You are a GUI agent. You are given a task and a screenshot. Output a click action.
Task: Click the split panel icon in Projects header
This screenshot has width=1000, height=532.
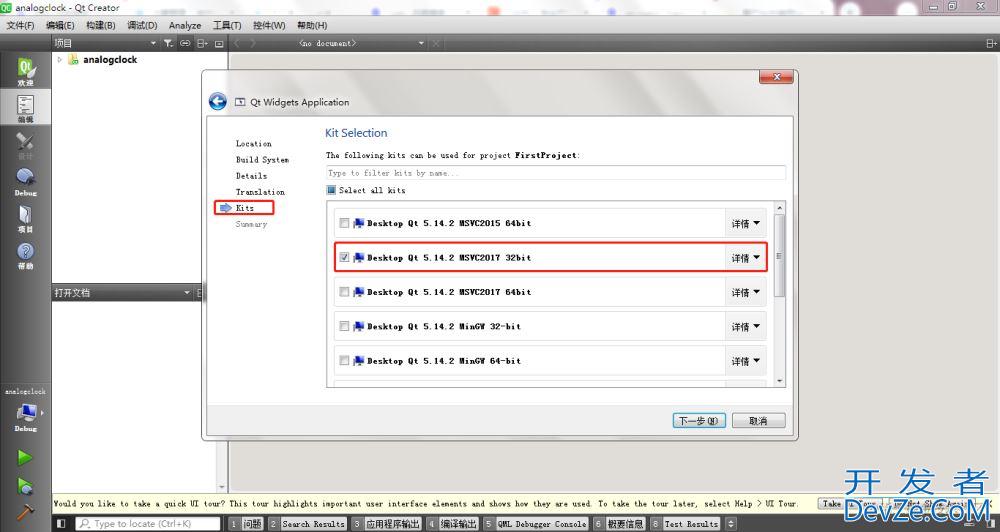tap(202, 43)
